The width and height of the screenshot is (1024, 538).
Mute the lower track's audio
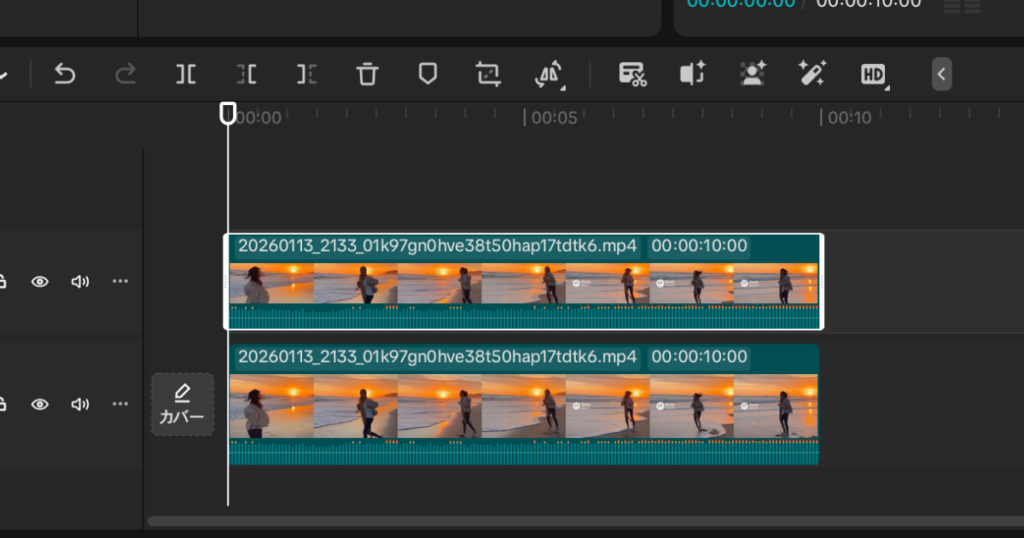click(x=80, y=404)
